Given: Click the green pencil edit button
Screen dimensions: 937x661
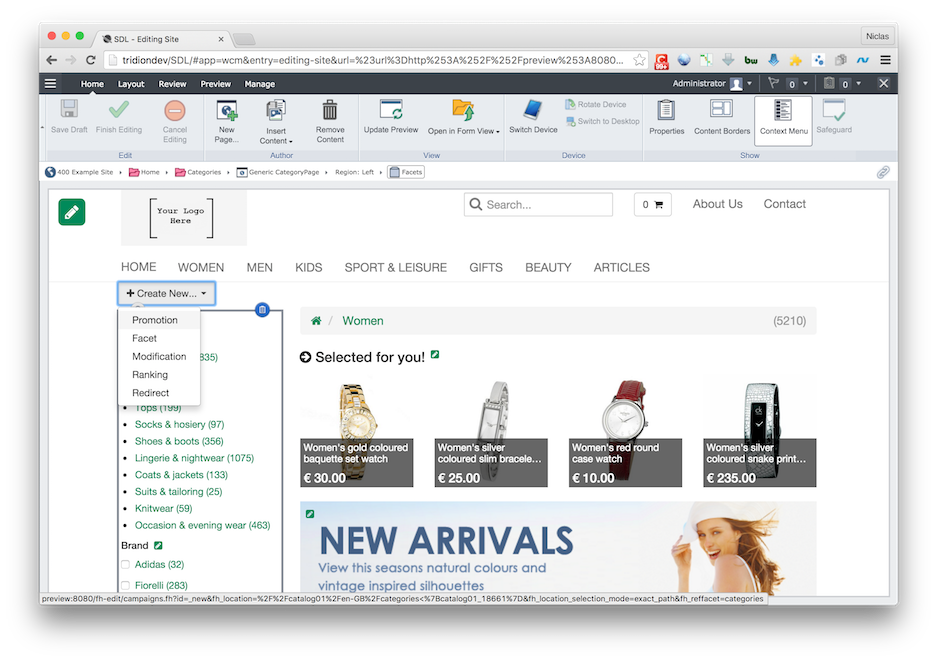Looking at the screenshot, I should click(72, 212).
